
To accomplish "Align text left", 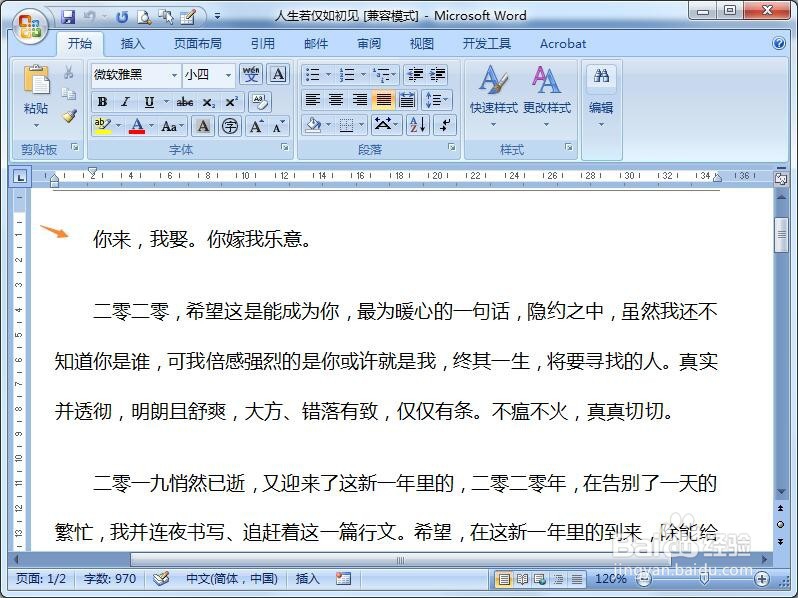I will (312, 100).
